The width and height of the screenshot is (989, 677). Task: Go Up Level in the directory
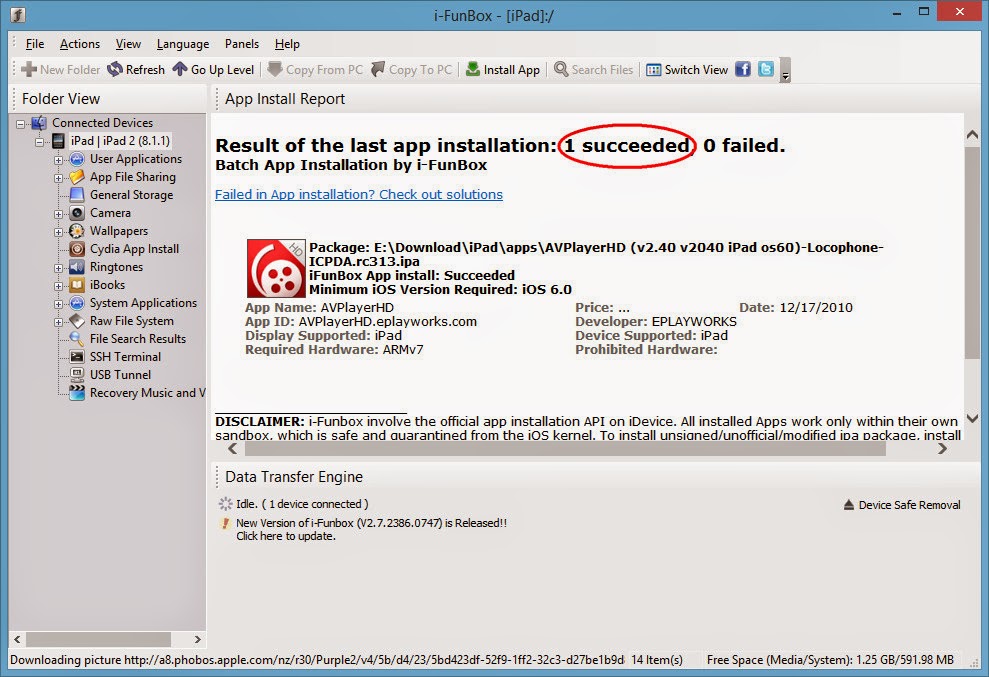pyautogui.click(x=213, y=69)
